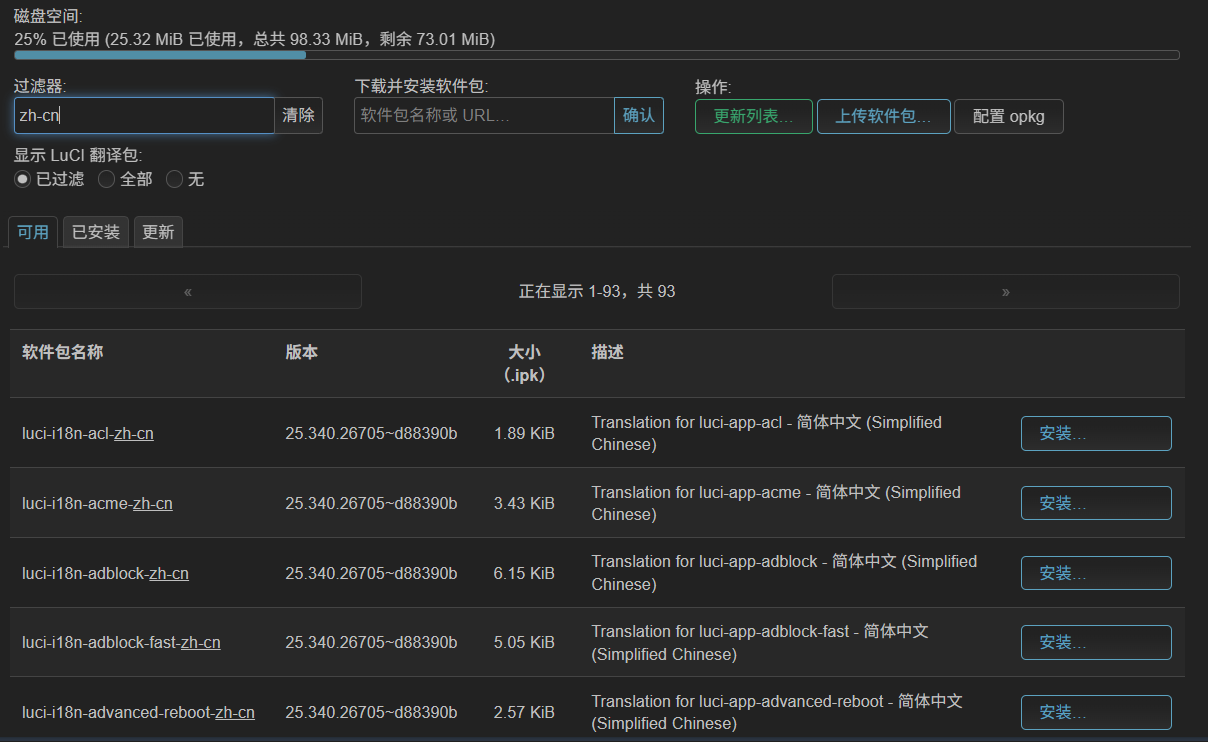
Task: Install luci-i18n-adblock-fast-zh-cn package
Action: 1095,642
